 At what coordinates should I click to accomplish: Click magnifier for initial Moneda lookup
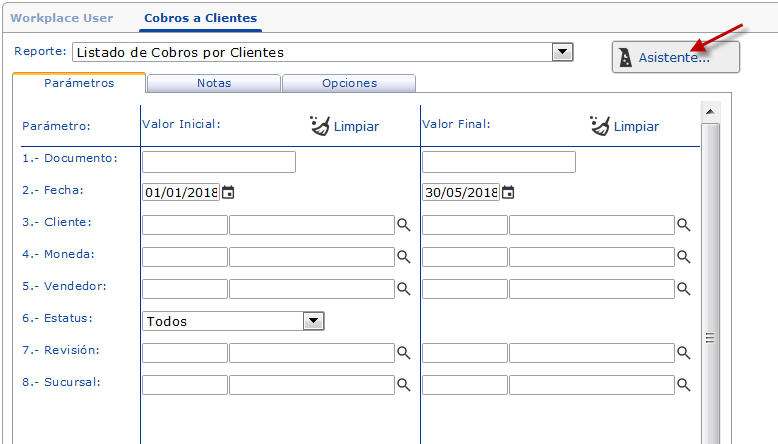[404, 258]
